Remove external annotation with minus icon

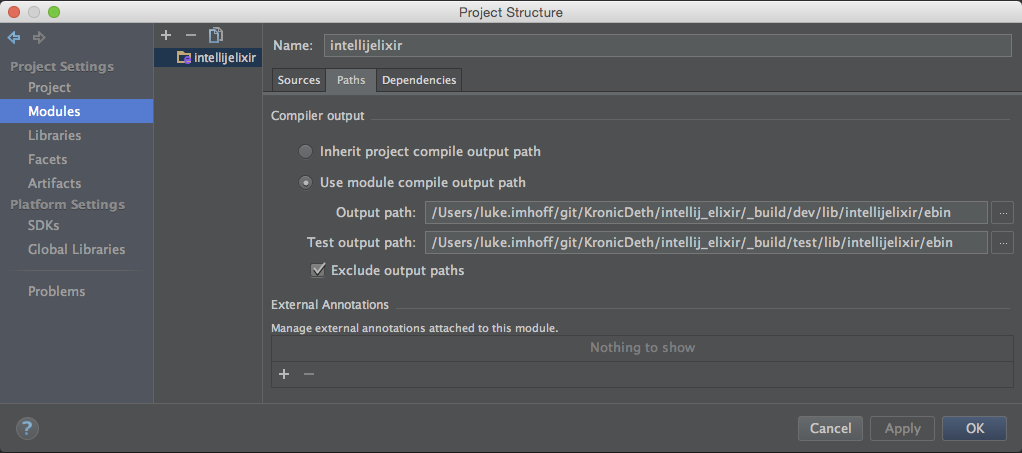[x=309, y=373]
